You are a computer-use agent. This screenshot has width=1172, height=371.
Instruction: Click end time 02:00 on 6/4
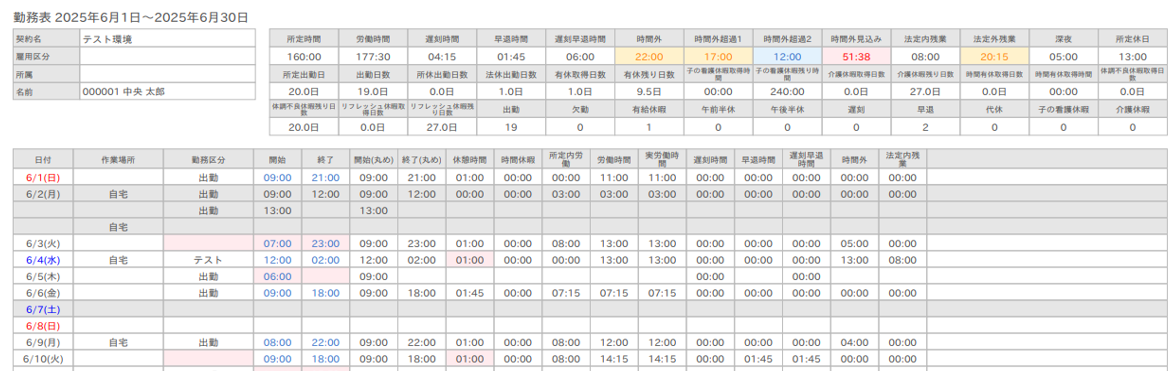(326, 260)
